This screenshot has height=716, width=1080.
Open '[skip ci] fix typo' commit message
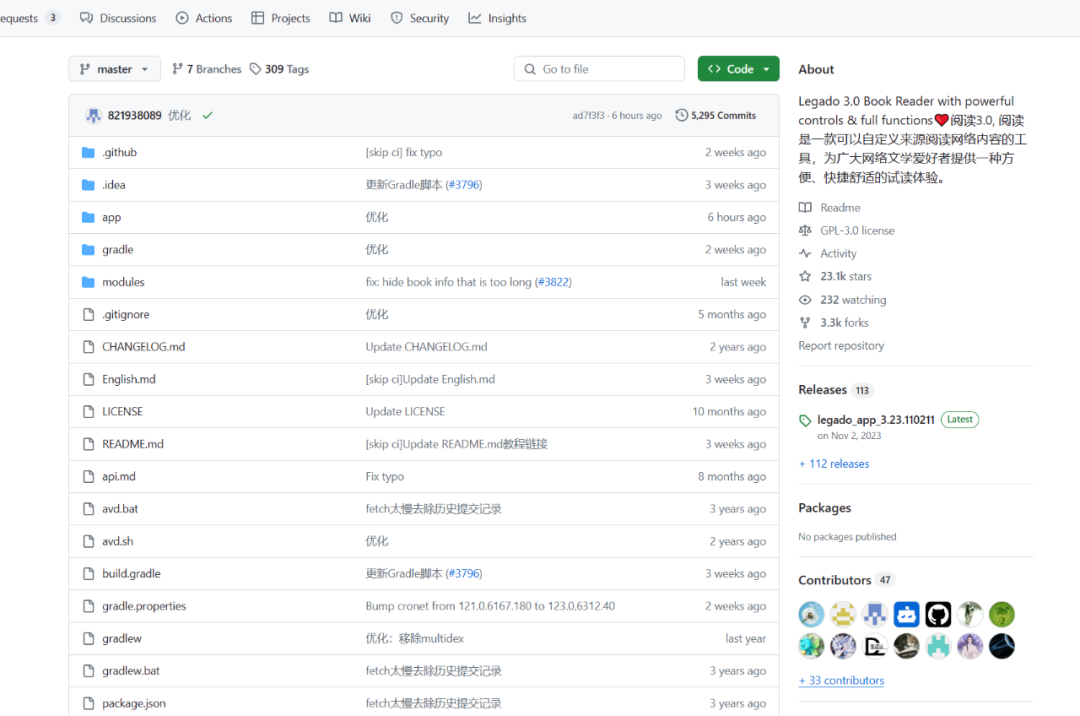pyautogui.click(x=404, y=152)
